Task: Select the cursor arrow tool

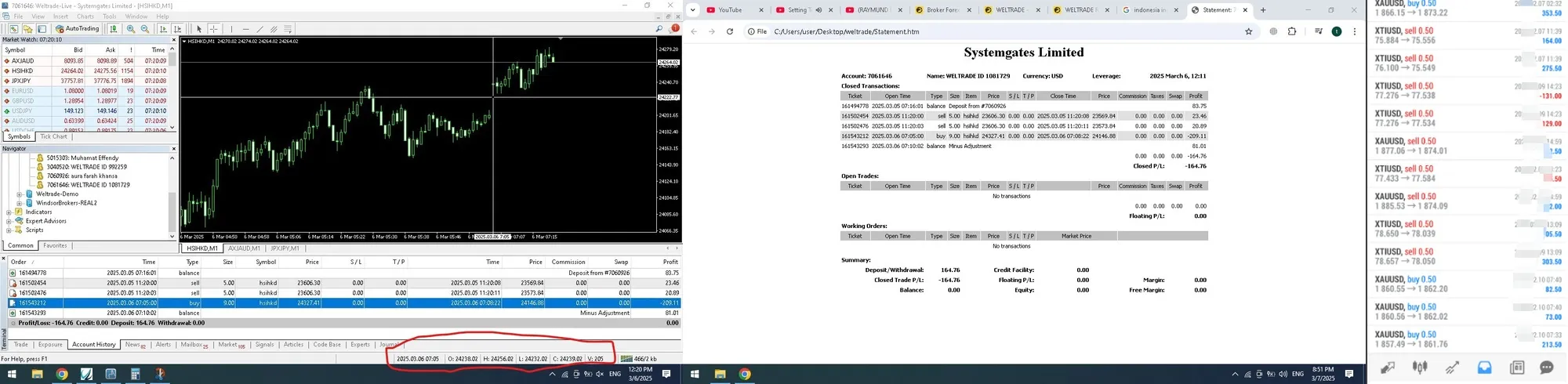Action: tap(199, 29)
